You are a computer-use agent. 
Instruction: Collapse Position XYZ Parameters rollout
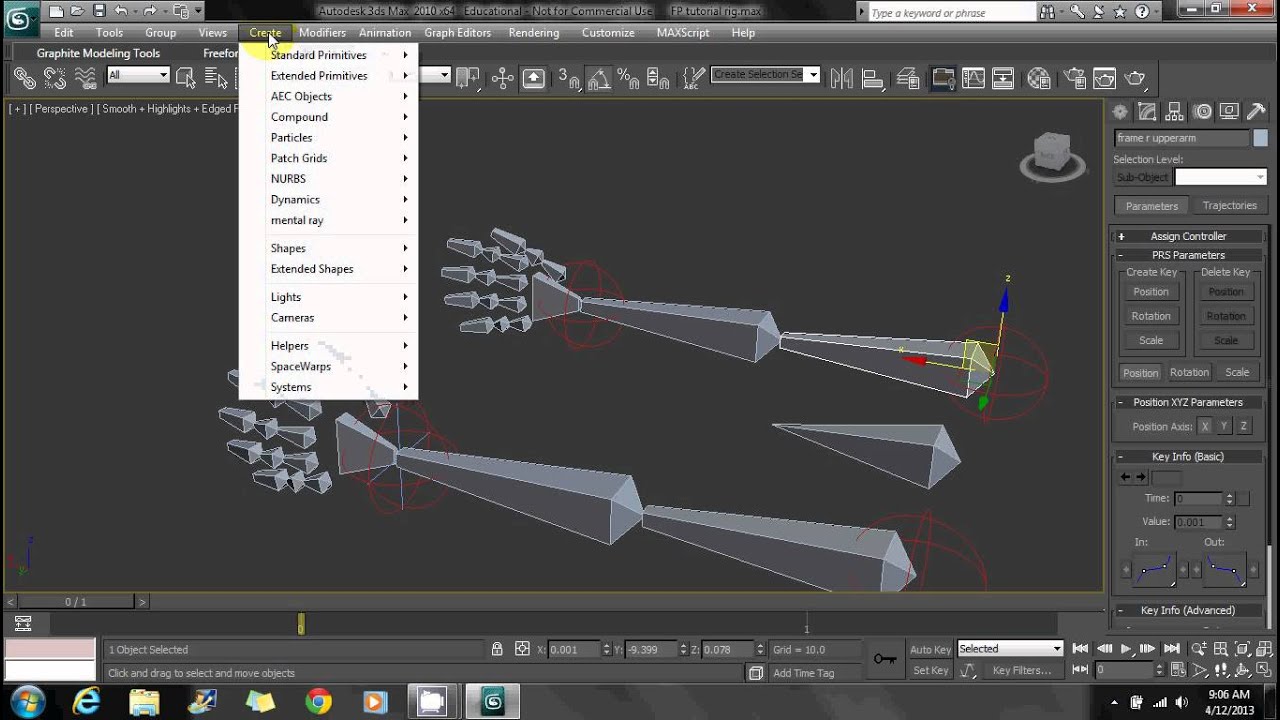click(x=1188, y=402)
